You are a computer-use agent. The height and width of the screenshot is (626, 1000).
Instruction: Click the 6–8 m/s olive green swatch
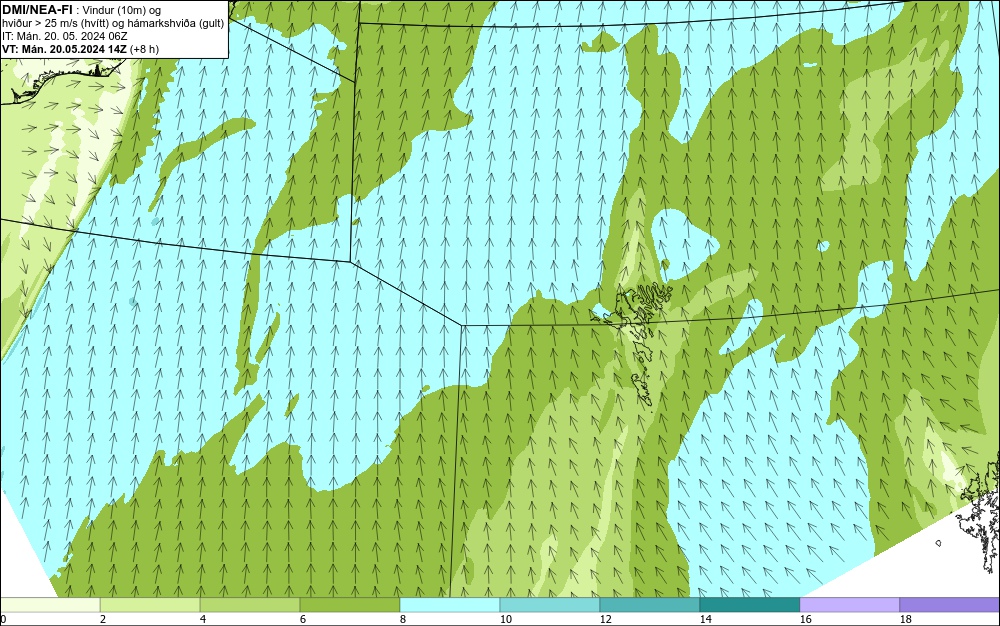(x=349, y=605)
